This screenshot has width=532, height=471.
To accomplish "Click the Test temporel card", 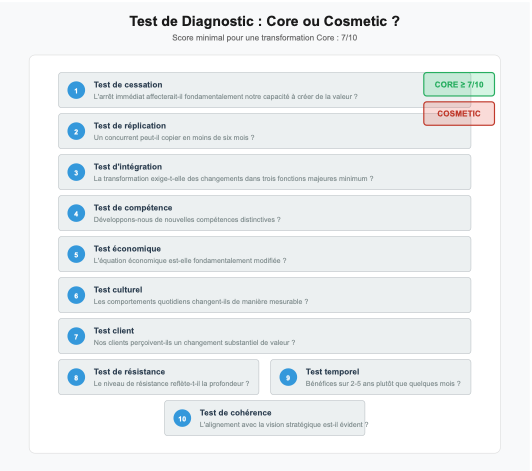I will click(370, 377).
